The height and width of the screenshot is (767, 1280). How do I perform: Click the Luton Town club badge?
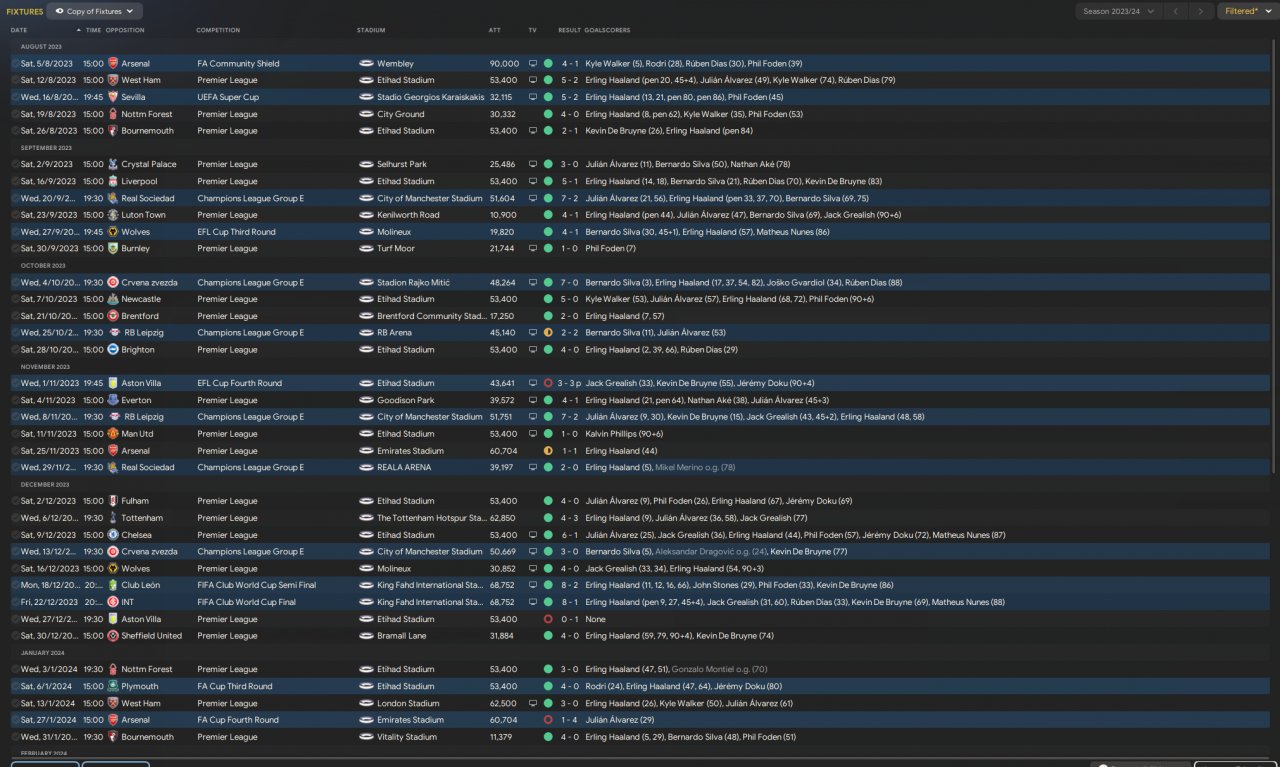pos(113,215)
